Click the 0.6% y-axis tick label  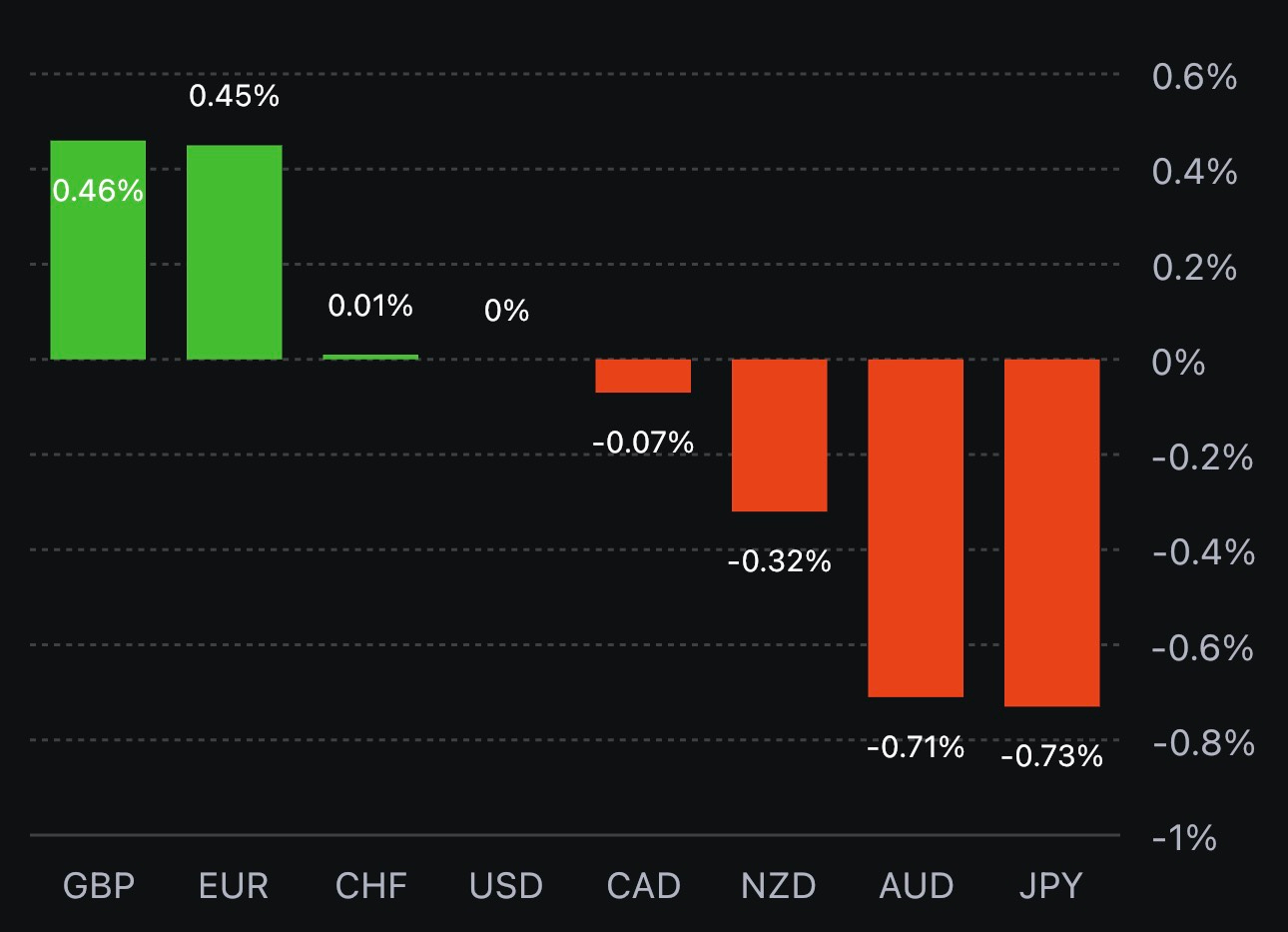(x=1194, y=77)
